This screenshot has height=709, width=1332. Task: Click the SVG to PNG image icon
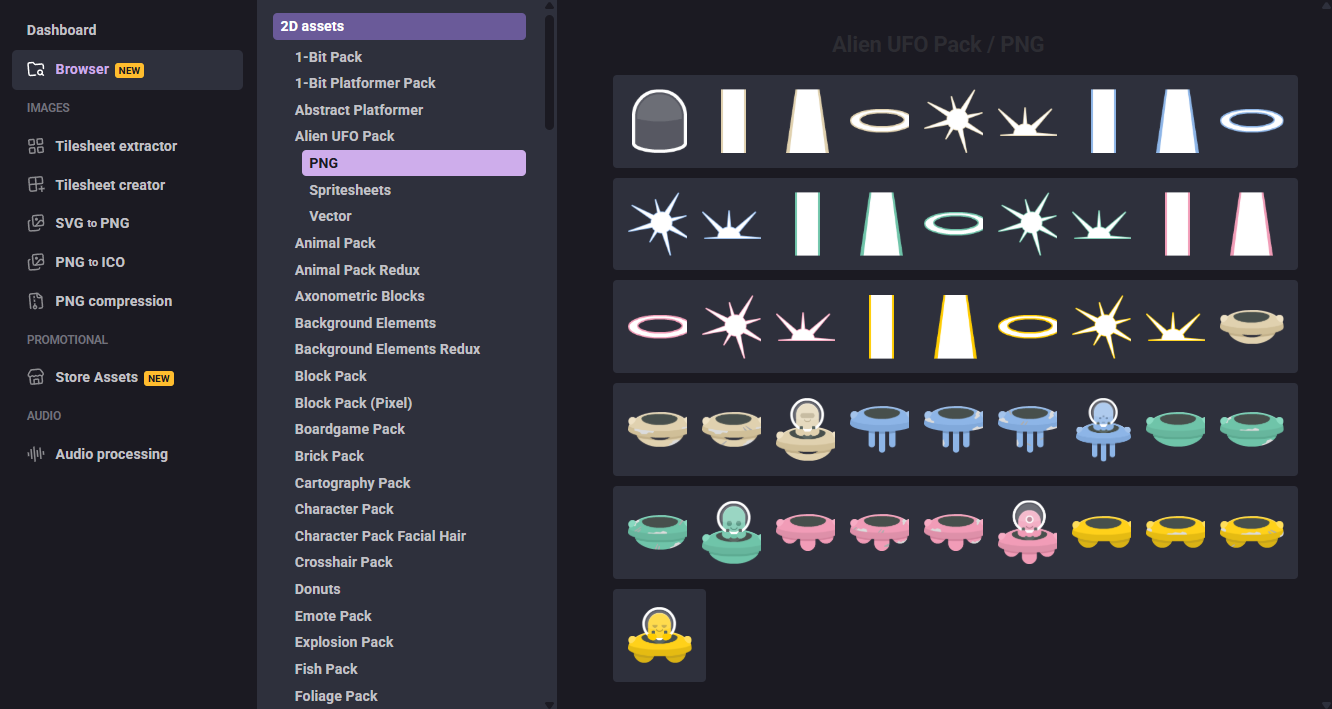(x=36, y=223)
